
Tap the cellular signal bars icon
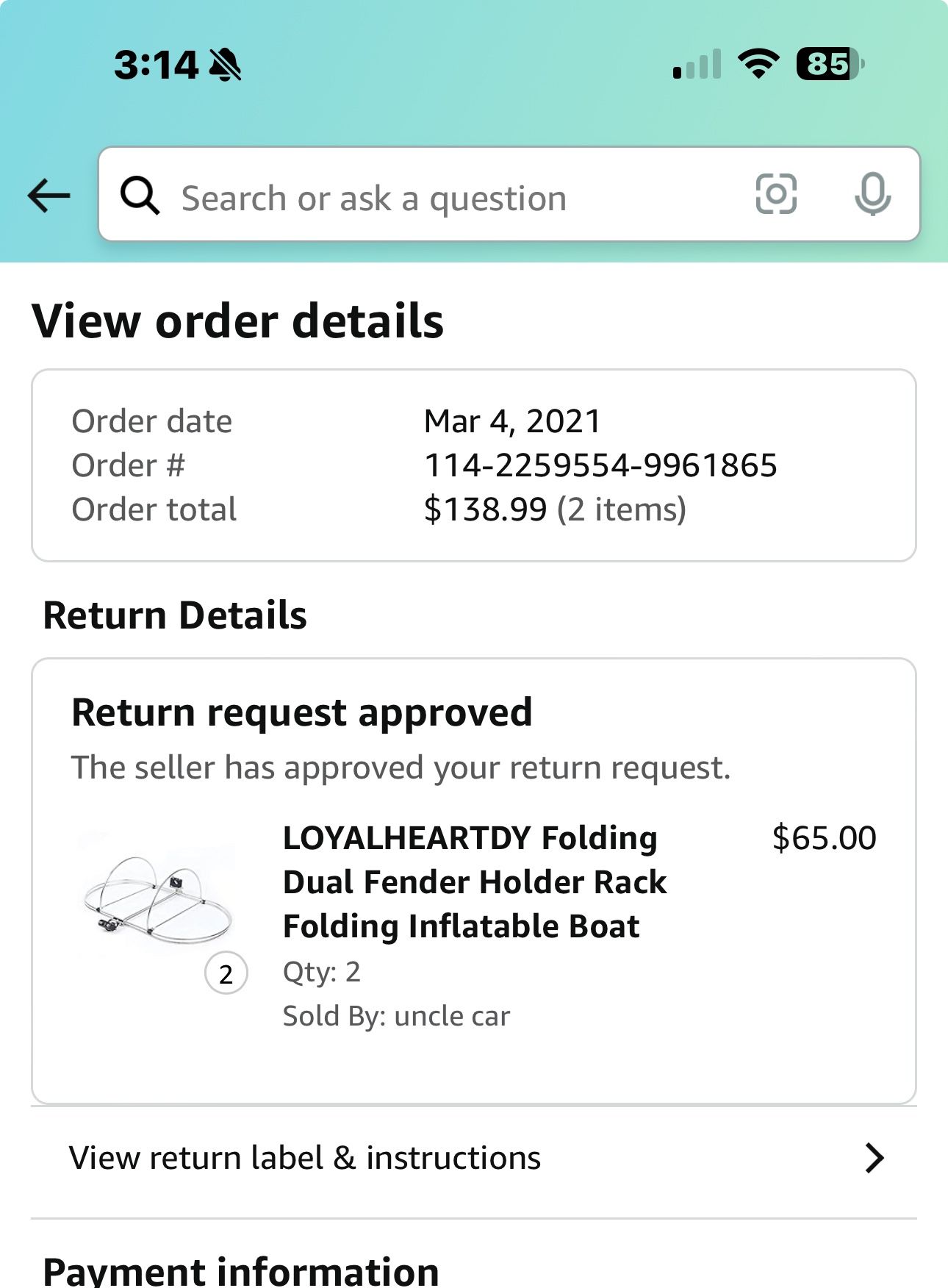click(x=697, y=65)
